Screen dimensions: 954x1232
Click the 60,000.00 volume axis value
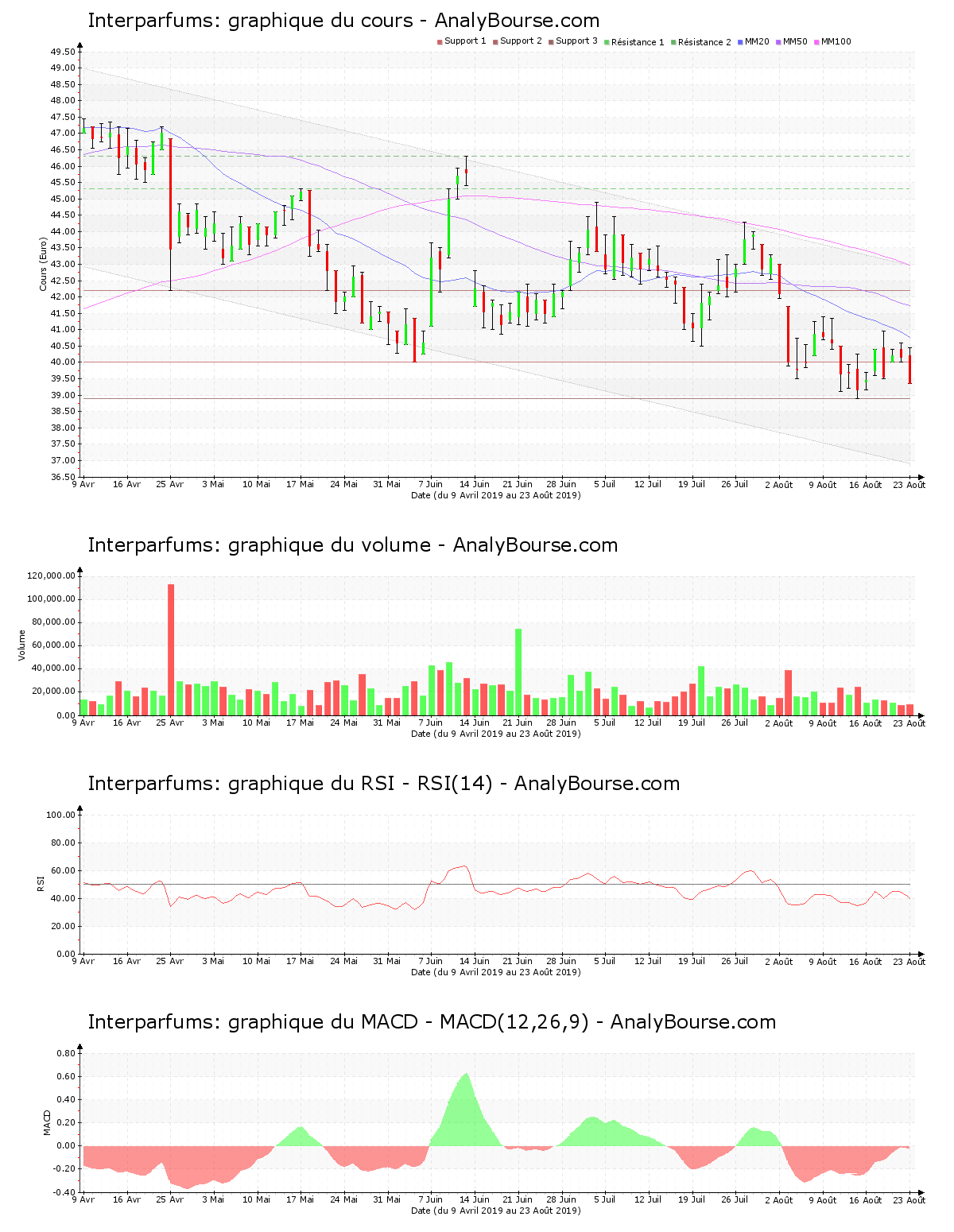(53, 645)
